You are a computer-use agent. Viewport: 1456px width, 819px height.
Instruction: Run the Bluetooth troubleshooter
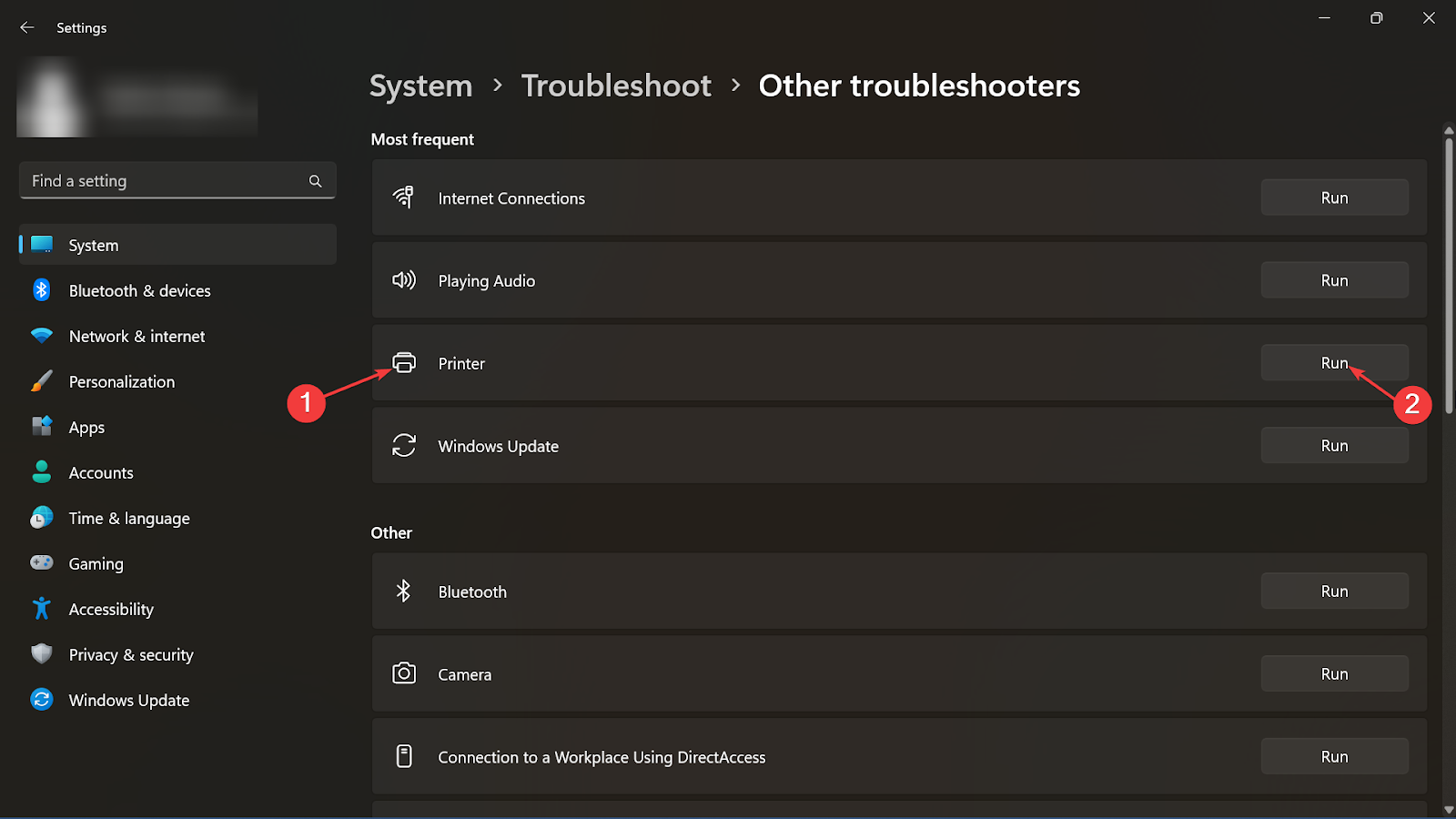coord(1335,591)
